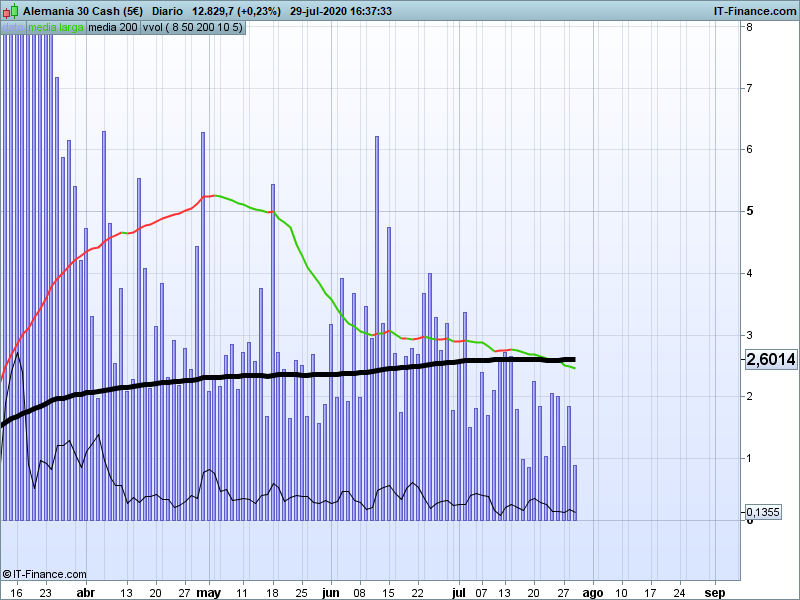Click the 'abr' month marker on time axis

coord(87,592)
